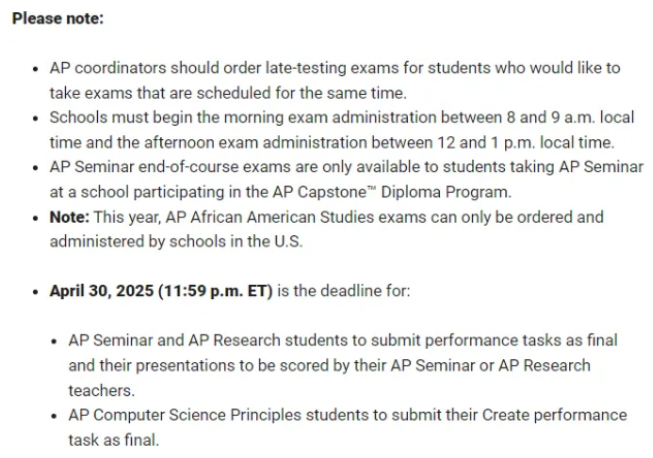Click the text 'scheduled for the same time'
653x458 pixels.
(x=301, y=93)
